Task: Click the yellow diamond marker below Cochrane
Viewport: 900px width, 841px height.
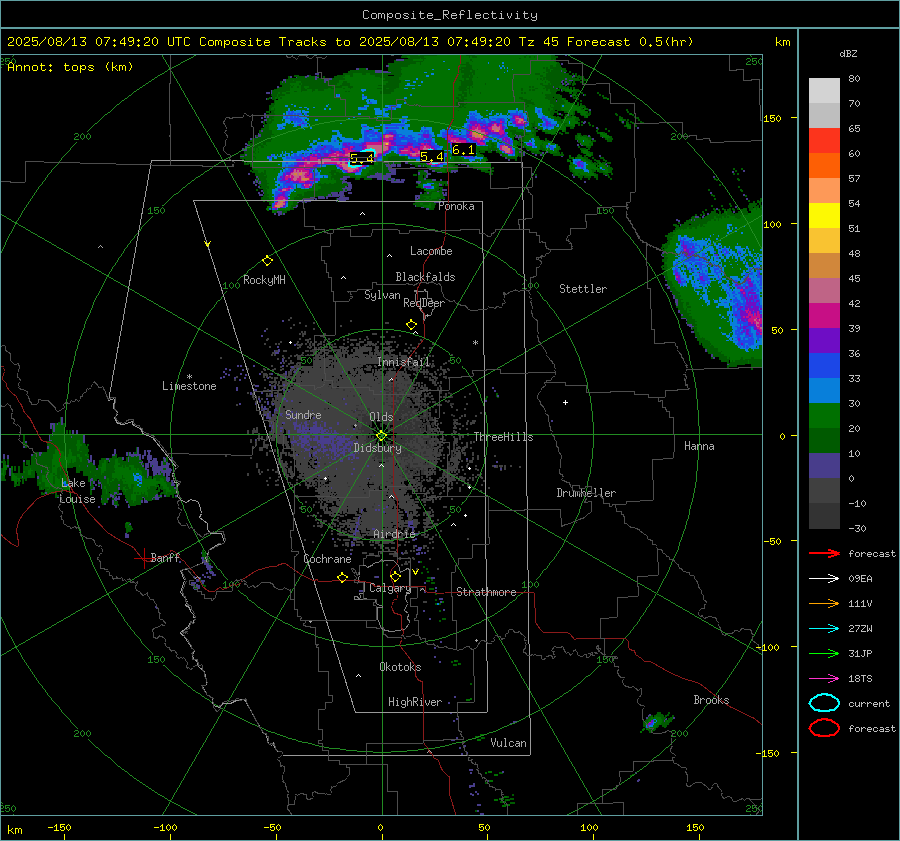Action: 343,577
